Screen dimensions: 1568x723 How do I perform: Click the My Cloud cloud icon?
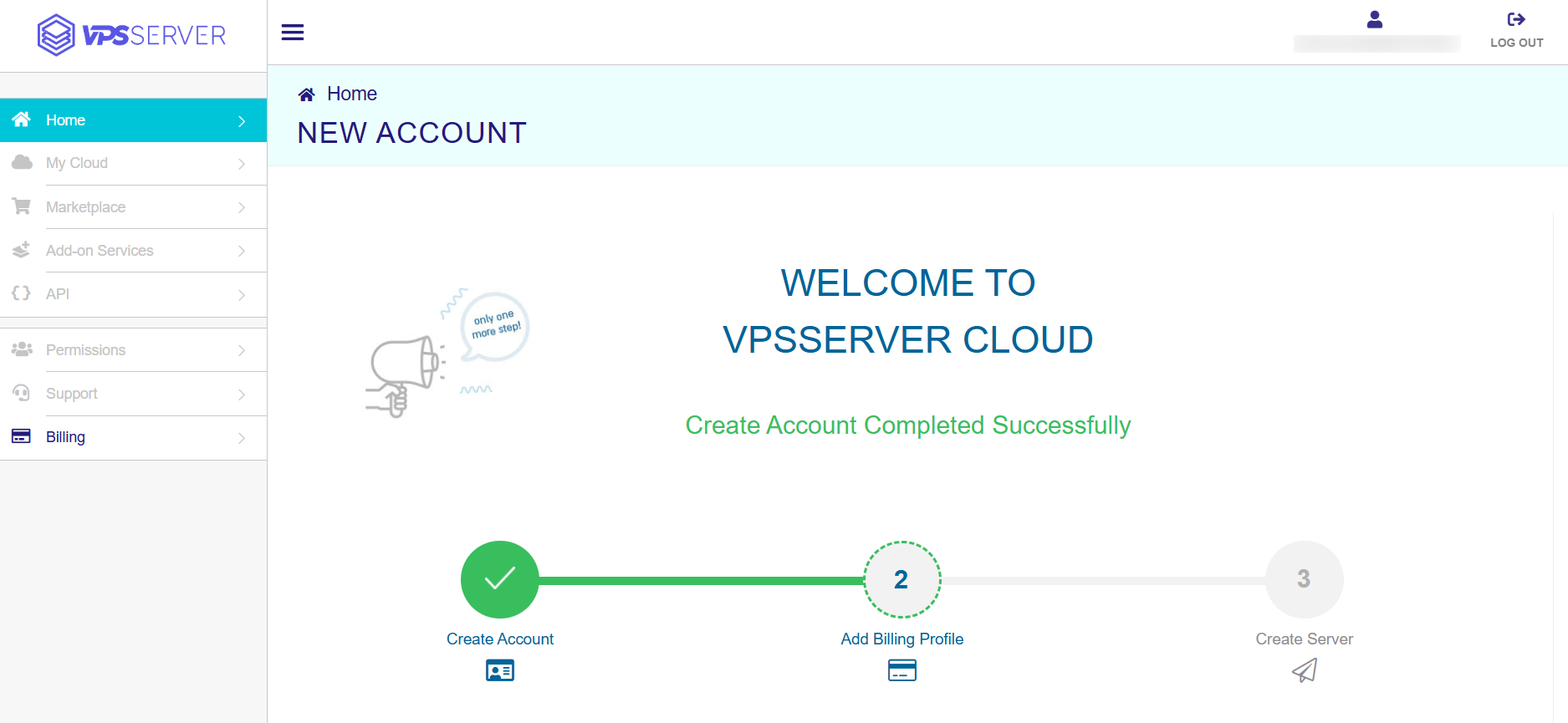[22, 162]
